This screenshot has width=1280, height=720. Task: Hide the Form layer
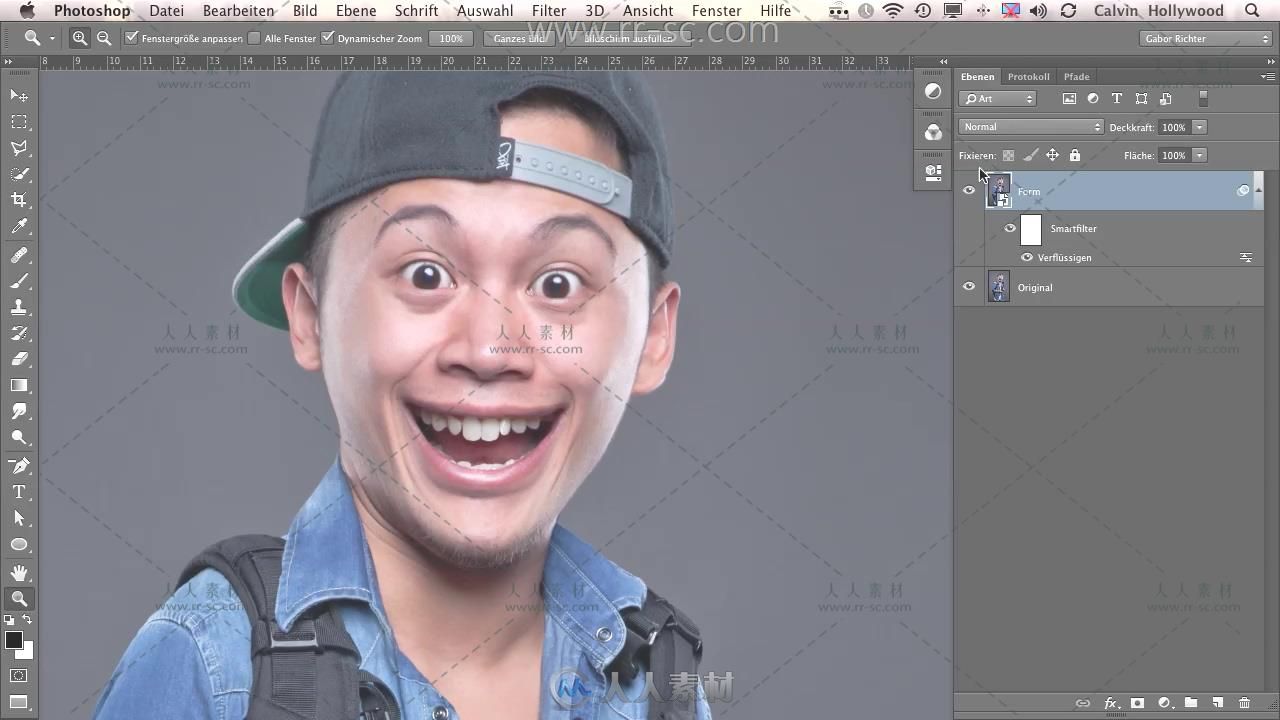coord(968,190)
